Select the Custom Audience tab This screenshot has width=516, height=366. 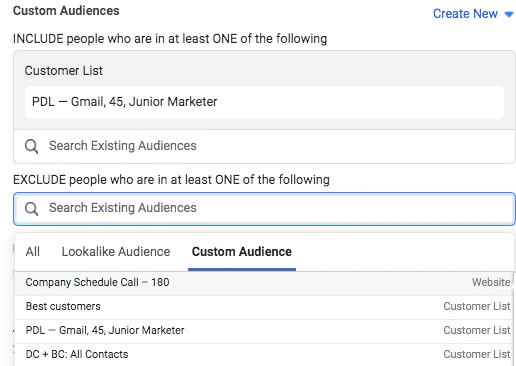point(242,252)
